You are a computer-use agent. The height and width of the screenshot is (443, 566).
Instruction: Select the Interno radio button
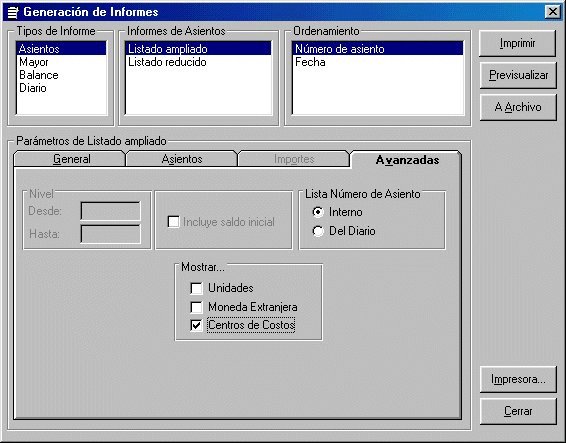coord(318,212)
